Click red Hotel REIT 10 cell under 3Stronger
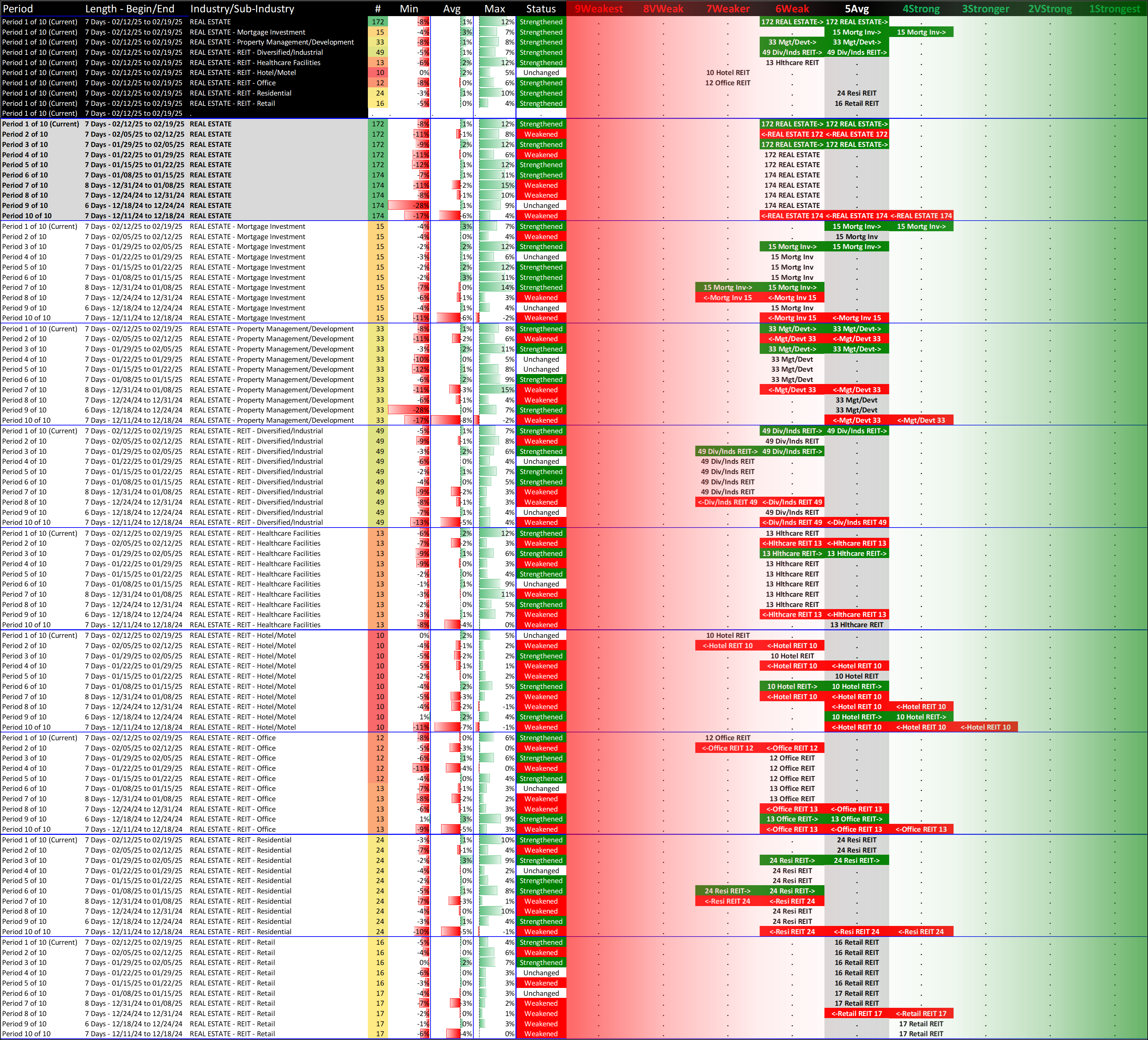Image resolution: width=1148 pixels, height=1040 pixels. coord(985,727)
